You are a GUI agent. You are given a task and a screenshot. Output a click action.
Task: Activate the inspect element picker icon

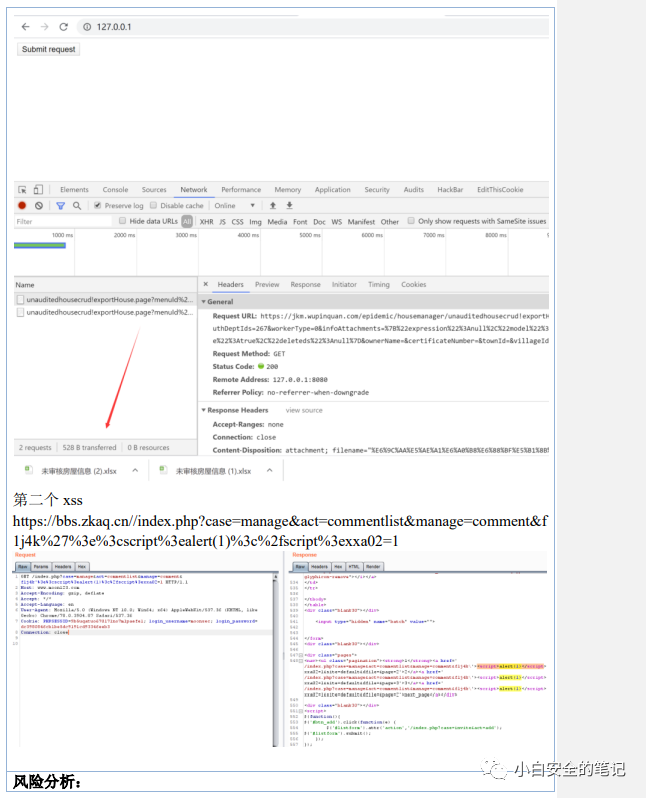(22, 190)
